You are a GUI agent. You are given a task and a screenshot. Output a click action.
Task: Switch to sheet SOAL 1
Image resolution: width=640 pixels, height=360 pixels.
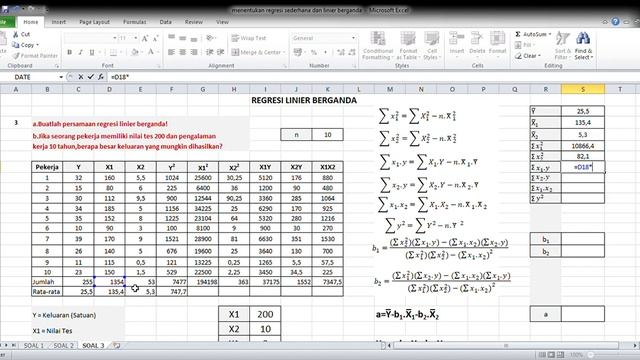[33, 345]
